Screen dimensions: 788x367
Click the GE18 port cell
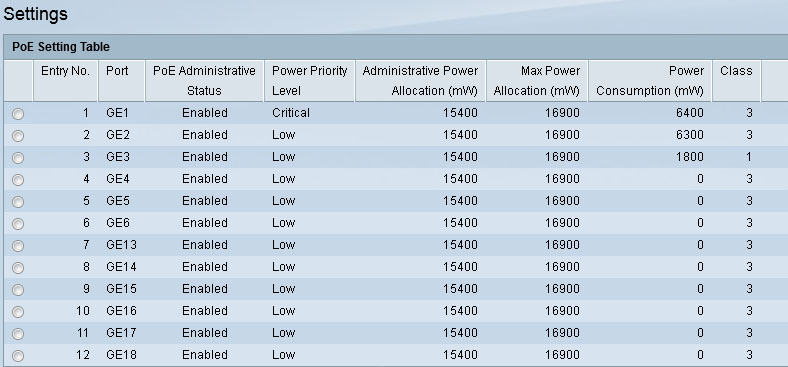[x=121, y=355]
